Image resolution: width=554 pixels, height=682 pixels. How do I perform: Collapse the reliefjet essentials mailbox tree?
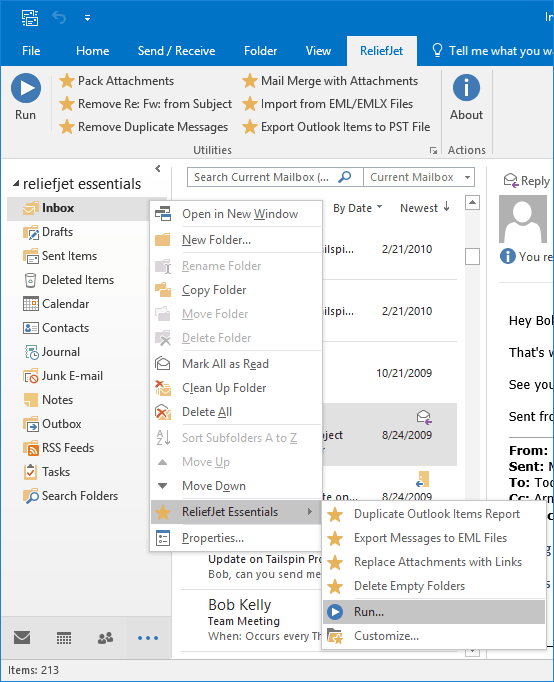16,184
